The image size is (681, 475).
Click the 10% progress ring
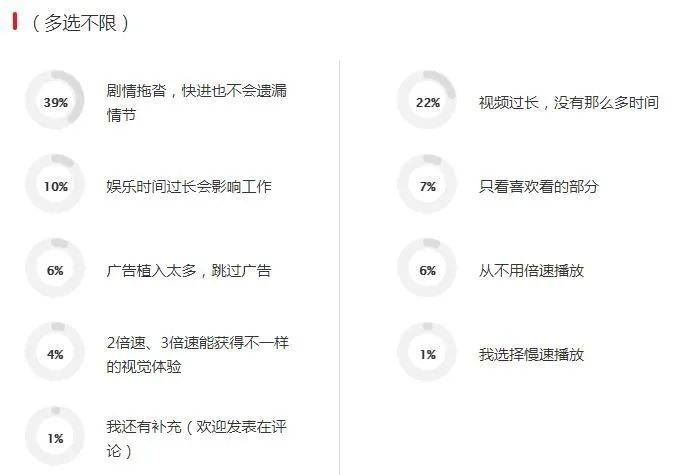tap(54, 186)
